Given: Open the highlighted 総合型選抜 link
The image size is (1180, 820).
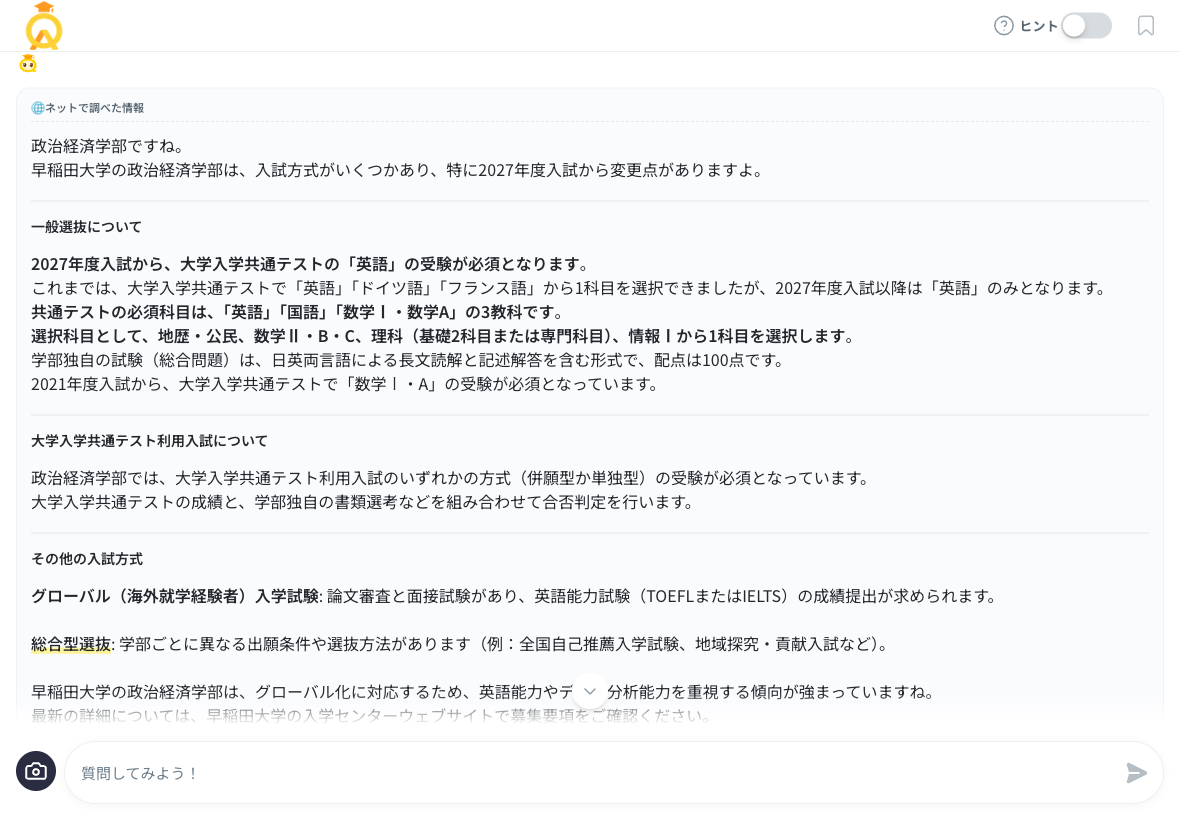Looking at the screenshot, I should tap(70, 644).
